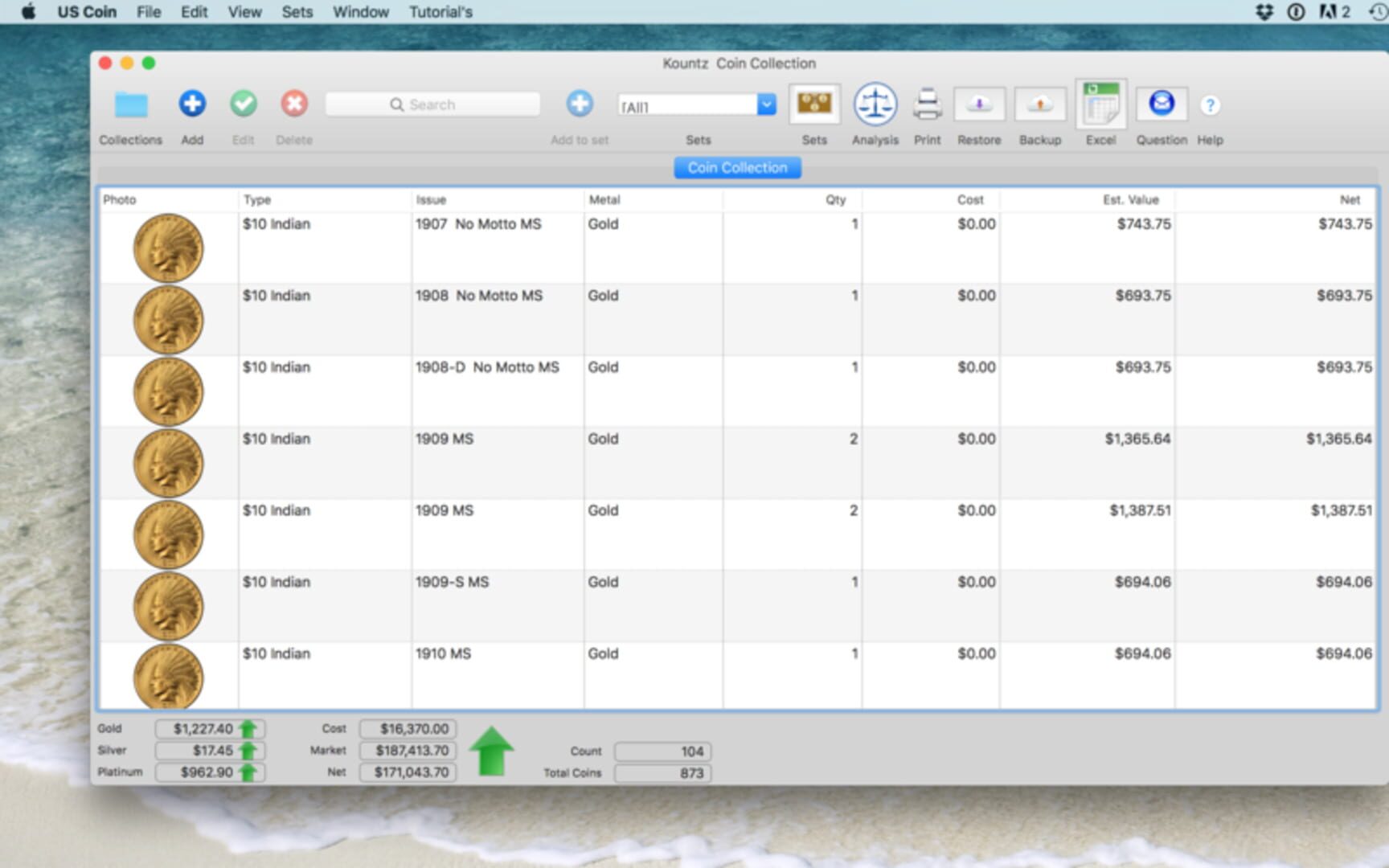The height and width of the screenshot is (868, 1389).
Task: Open the Sets menu in menu bar
Action: (297, 12)
